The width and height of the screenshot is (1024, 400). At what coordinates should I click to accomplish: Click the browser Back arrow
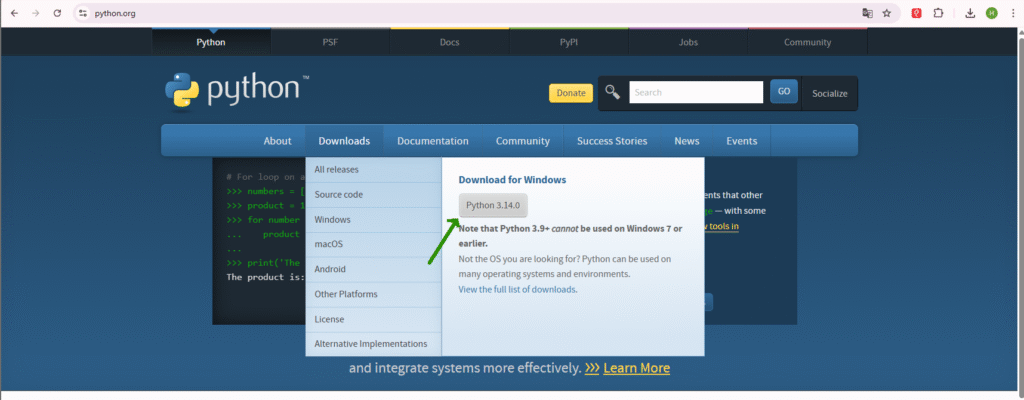pyautogui.click(x=14, y=13)
